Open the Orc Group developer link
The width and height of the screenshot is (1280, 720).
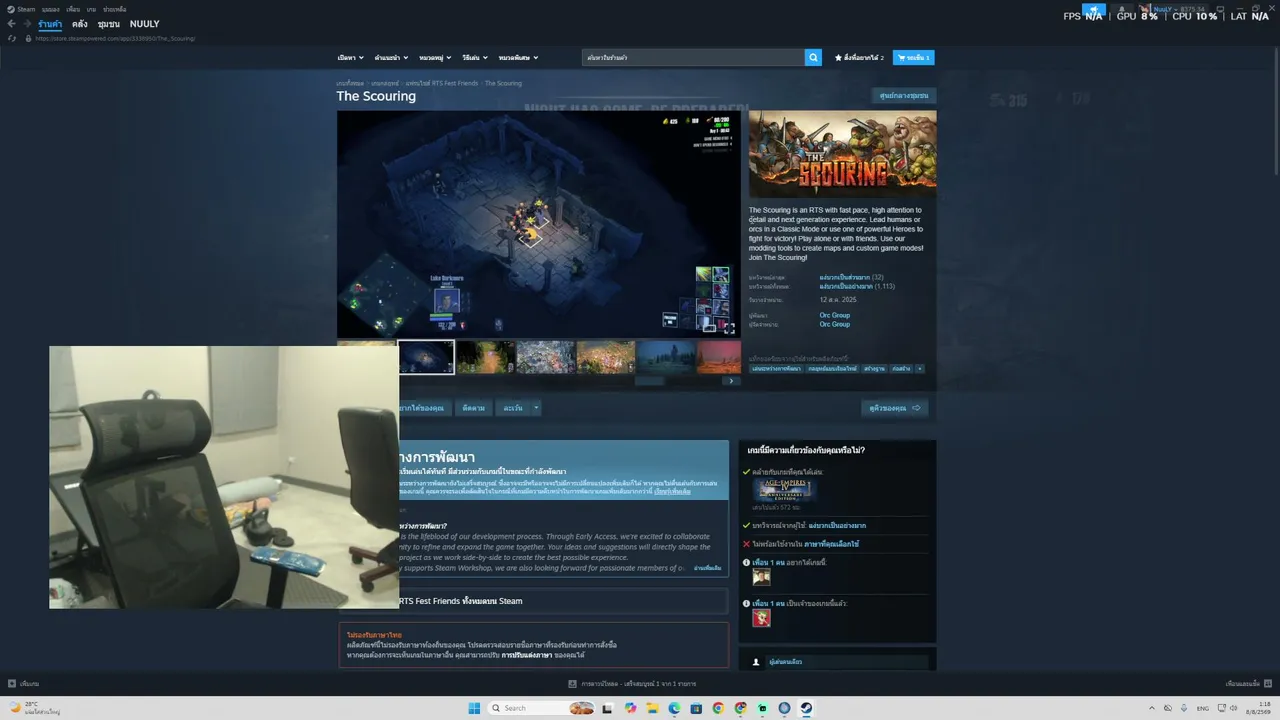click(835, 315)
